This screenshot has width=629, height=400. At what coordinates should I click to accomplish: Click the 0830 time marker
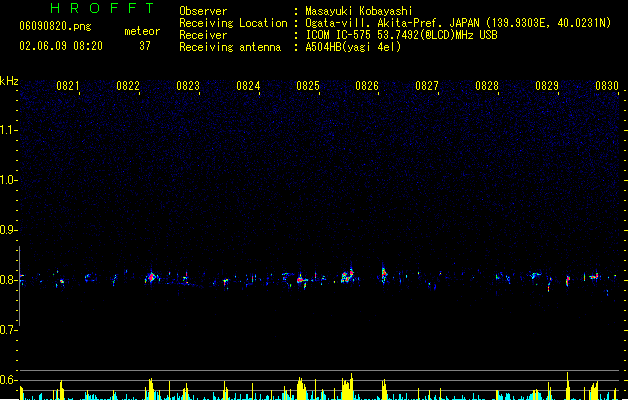[607, 86]
